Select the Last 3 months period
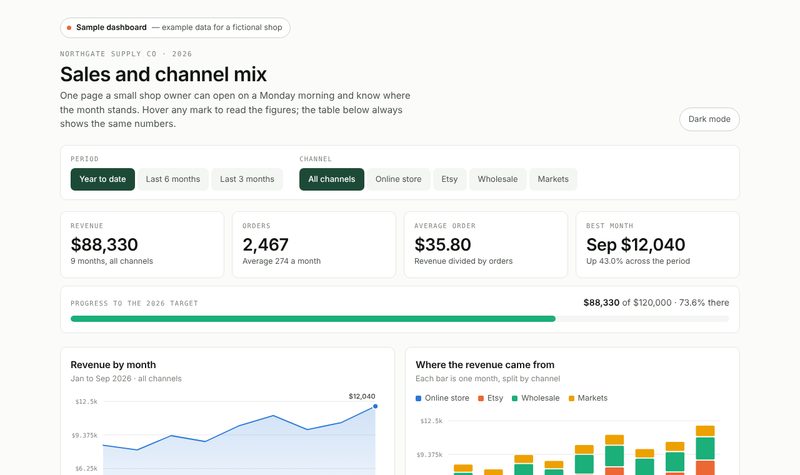 click(x=247, y=179)
